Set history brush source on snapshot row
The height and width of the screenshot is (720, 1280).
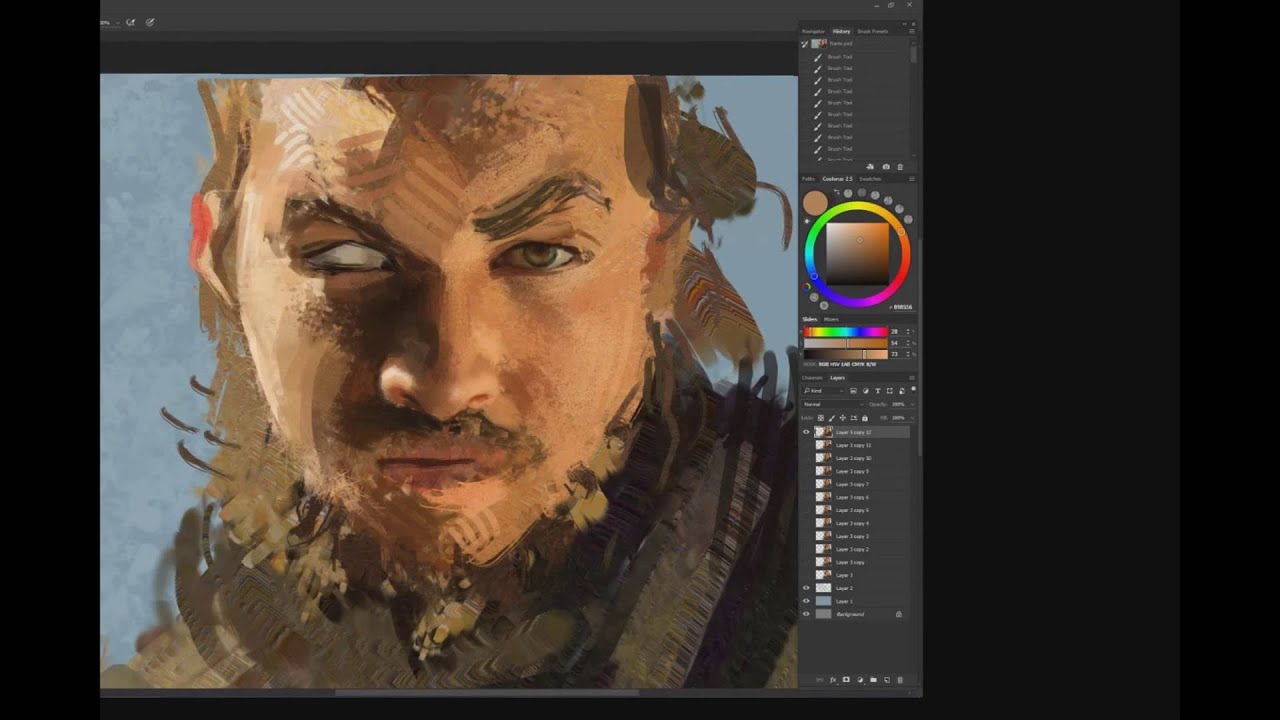[x=805, y=44]
